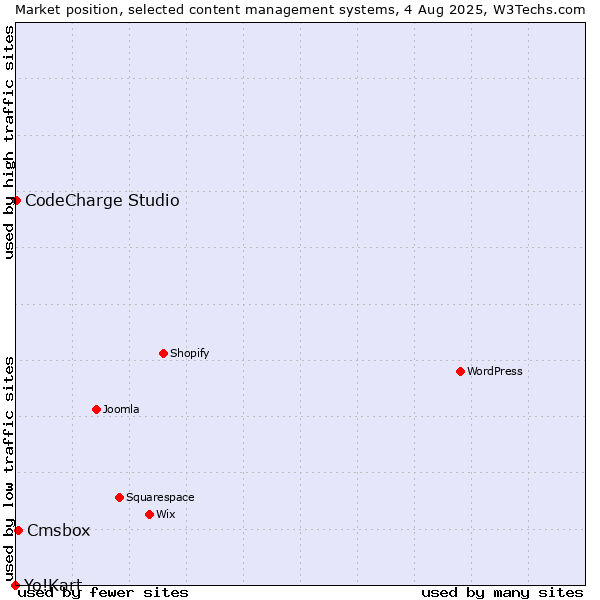
Task: Click the 'used by low traffic sites' axis label
Action: click(8, 469)
